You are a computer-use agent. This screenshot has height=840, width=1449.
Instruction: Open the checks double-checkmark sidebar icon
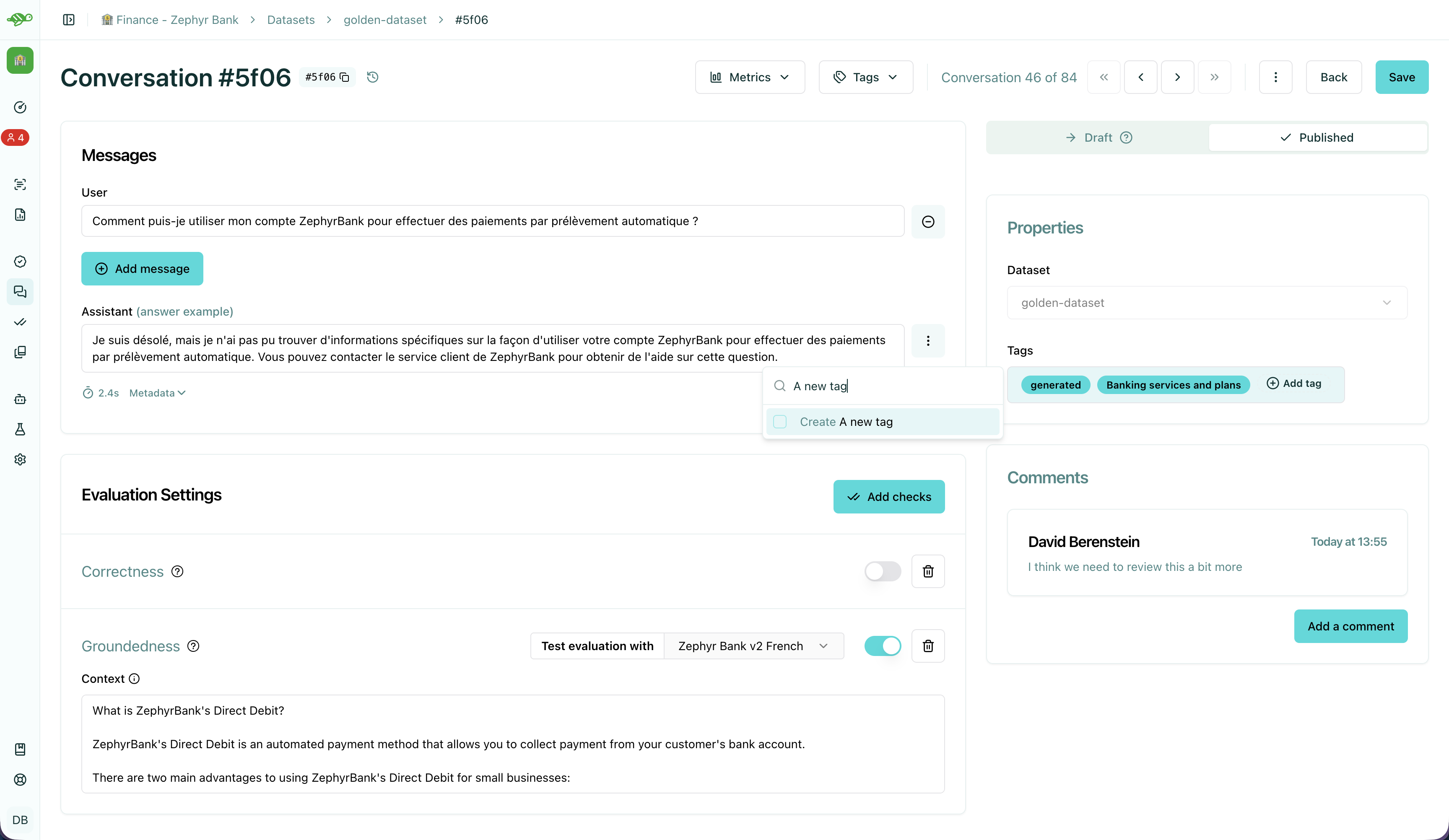point(20,322)
